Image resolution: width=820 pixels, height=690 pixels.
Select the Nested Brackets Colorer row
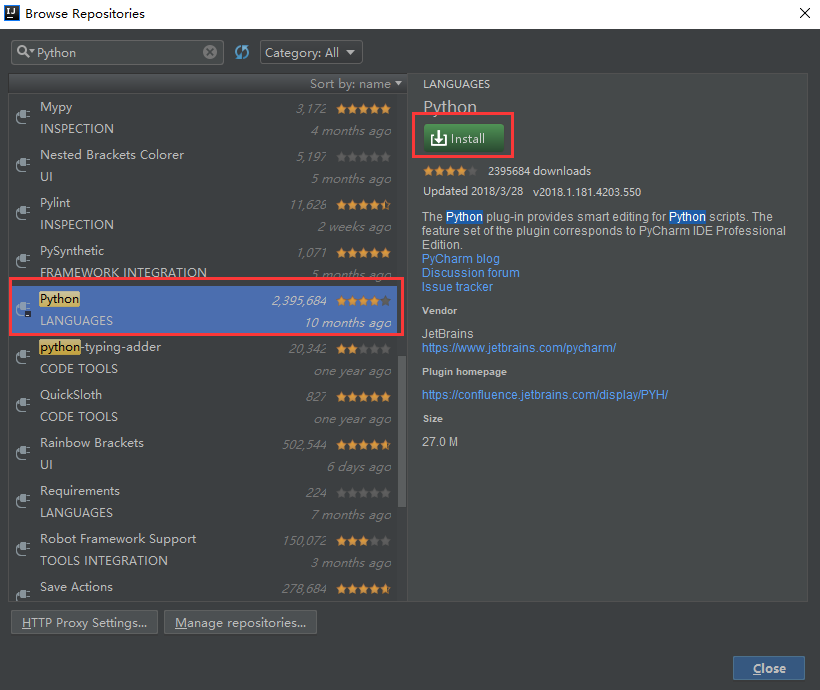pos(203,165)
